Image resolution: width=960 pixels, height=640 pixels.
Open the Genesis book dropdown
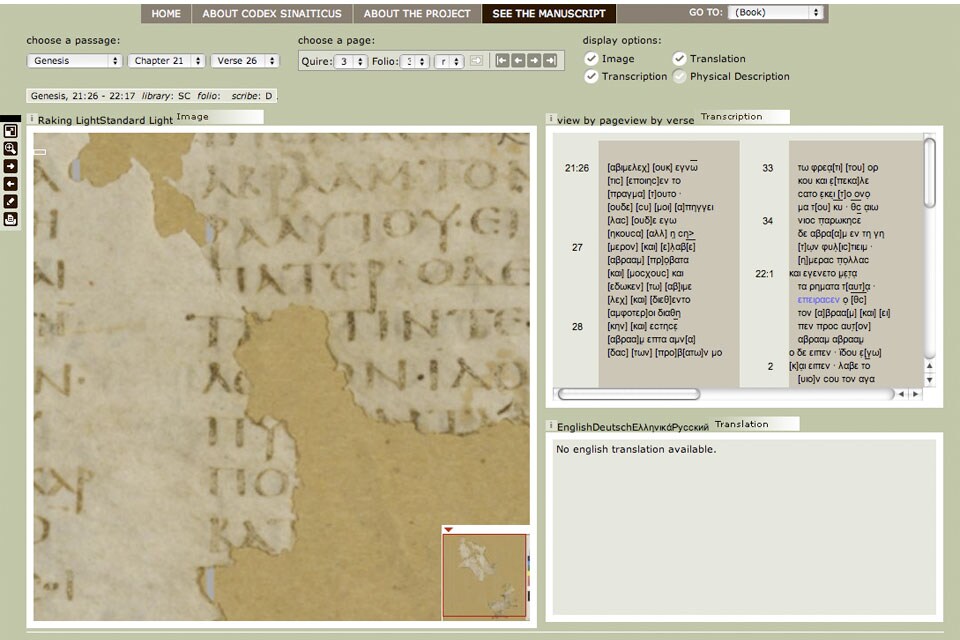(75, 61)
